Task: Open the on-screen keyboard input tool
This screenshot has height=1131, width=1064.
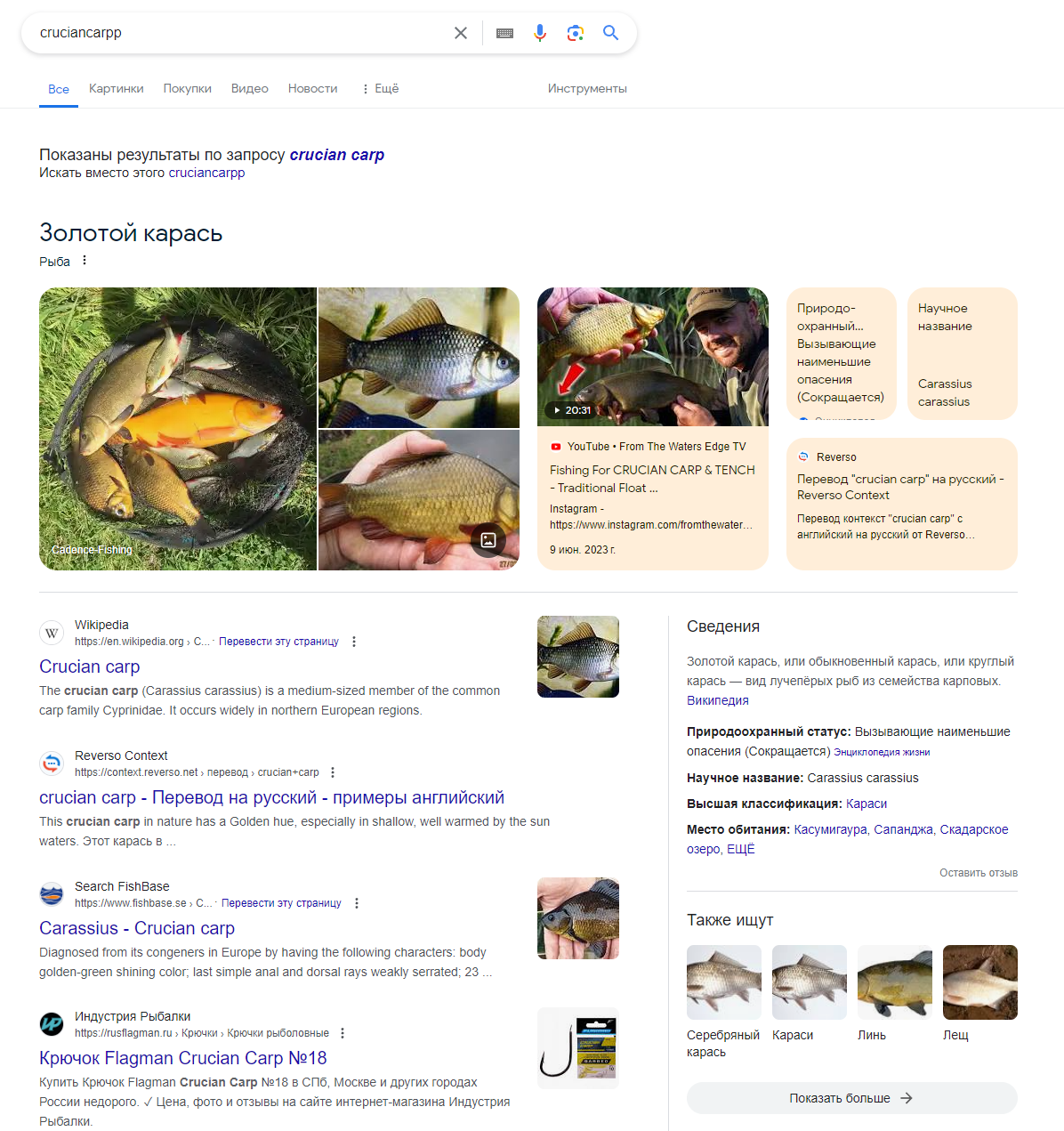Action: pos(504,33)
